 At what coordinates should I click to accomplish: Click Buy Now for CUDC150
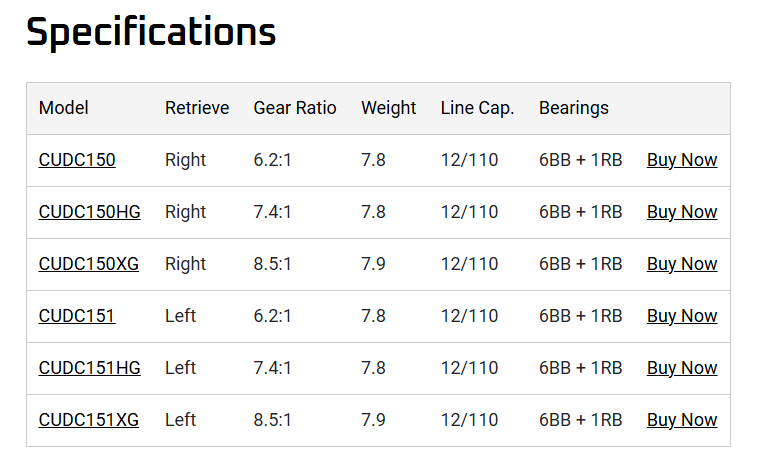682,160
